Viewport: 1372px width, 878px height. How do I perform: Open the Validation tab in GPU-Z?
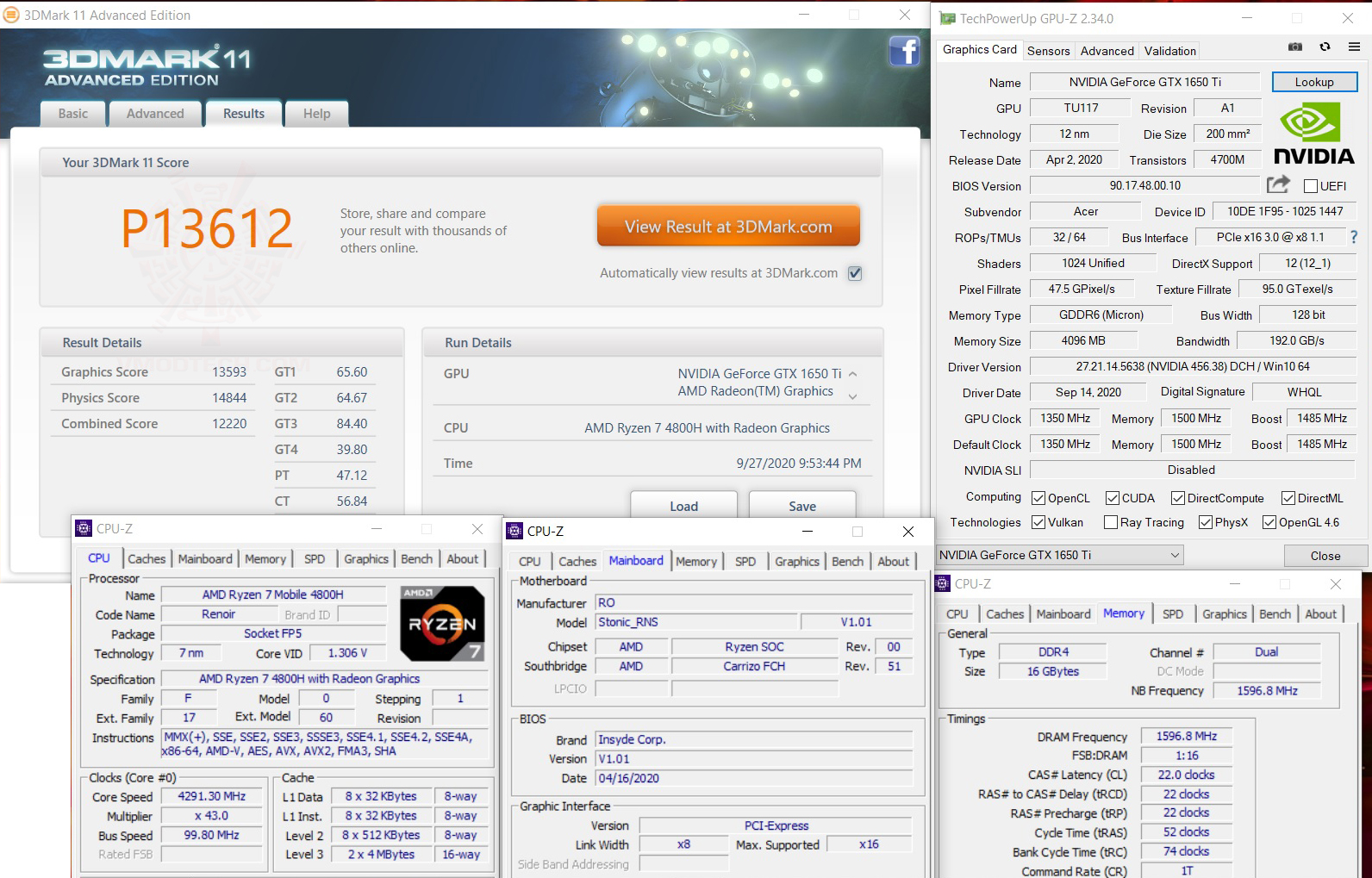click(x=1169, y=51)
